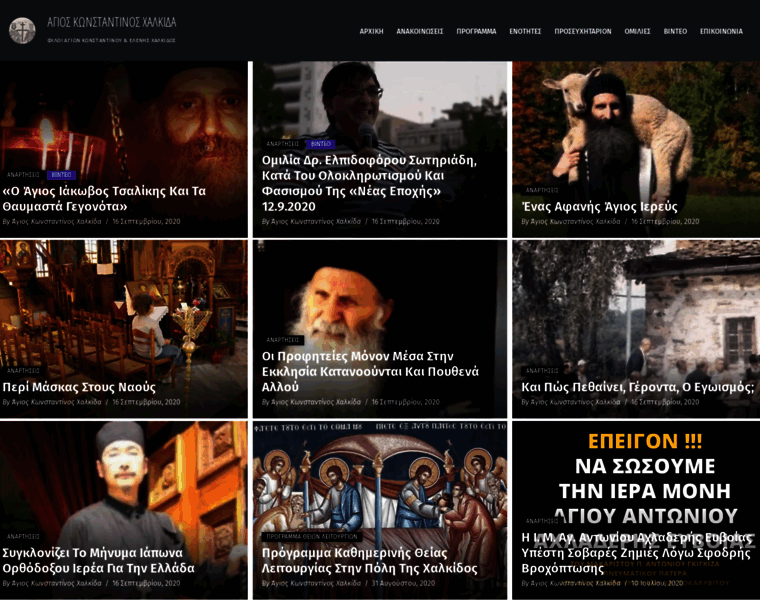Image resolution: width=760 pixels, height=600 pixels.
Task: Open article Περί Μάσκας Στους Ναούς
Action: coord(79,387)
